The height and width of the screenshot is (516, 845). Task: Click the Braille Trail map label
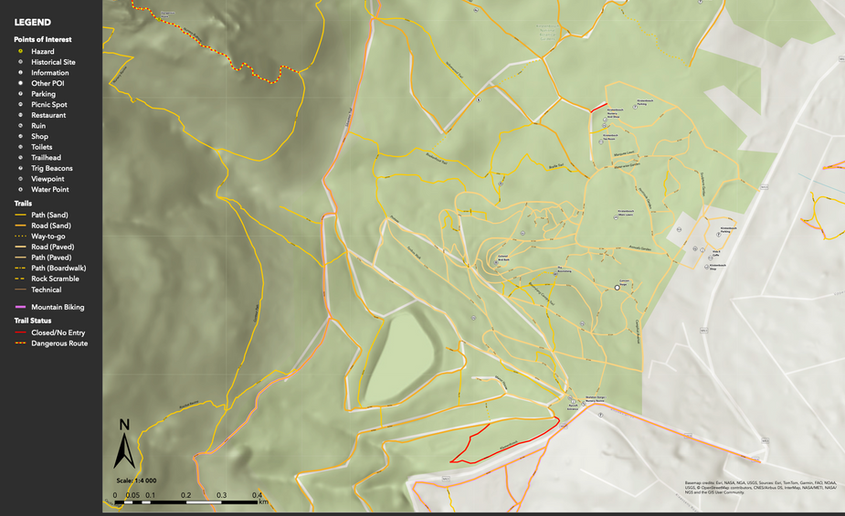pos(556,166)
